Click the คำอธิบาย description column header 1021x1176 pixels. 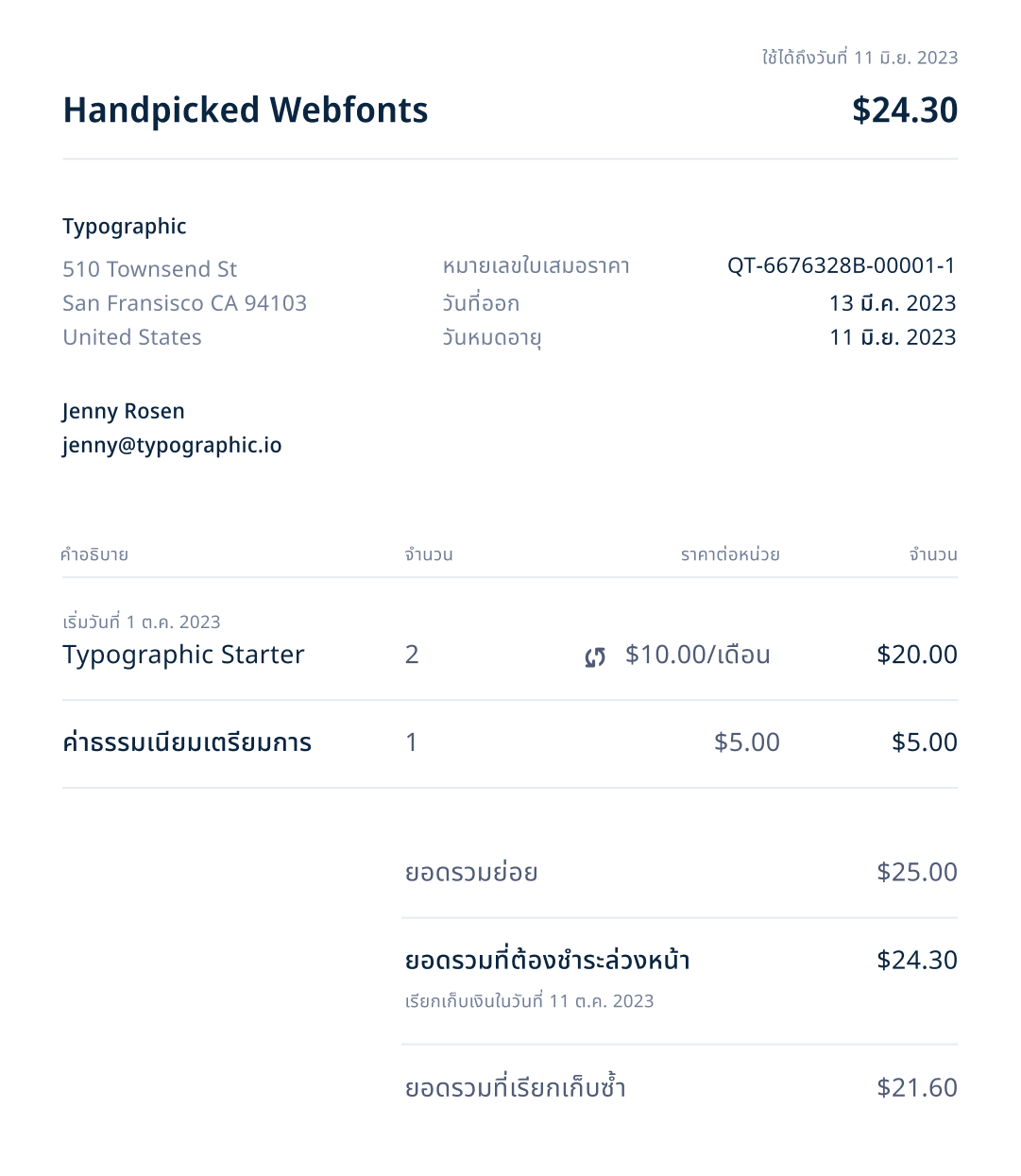click(x=94, y=554)
